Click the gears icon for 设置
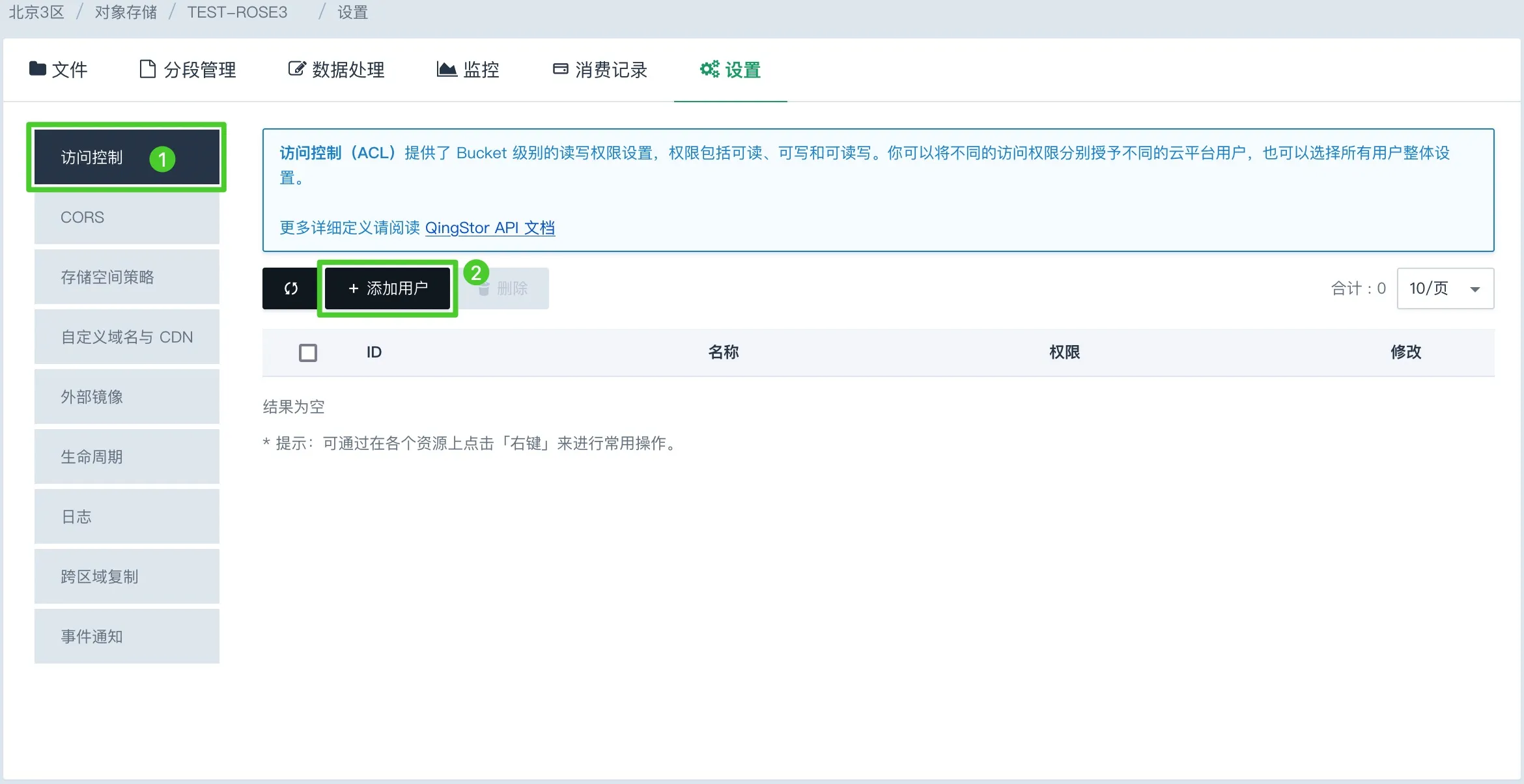 709,68
